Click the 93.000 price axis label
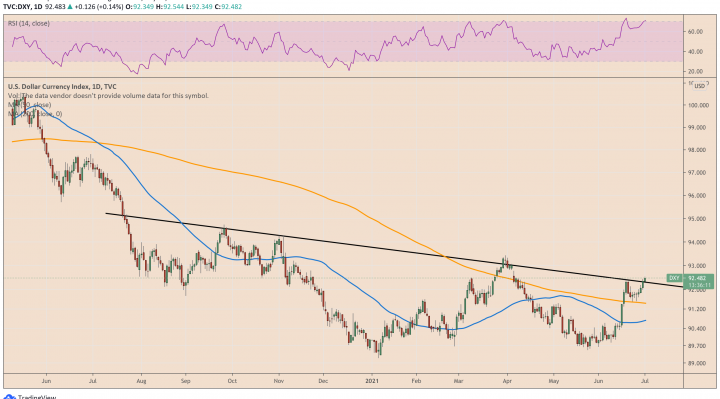The image size is (720, 399). (x=698, y=266)
